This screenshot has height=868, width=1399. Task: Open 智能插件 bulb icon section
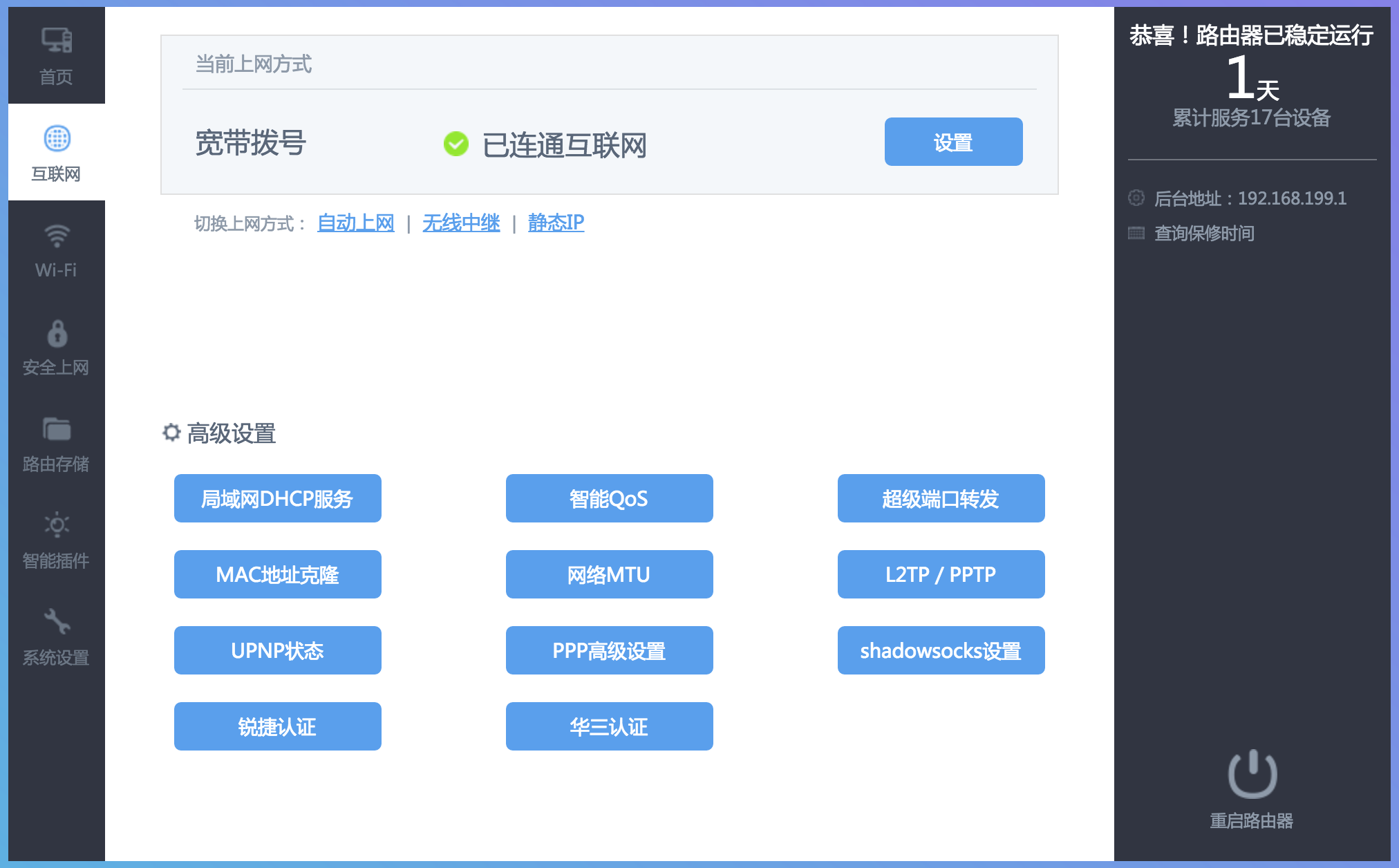(x=57, y=525)
